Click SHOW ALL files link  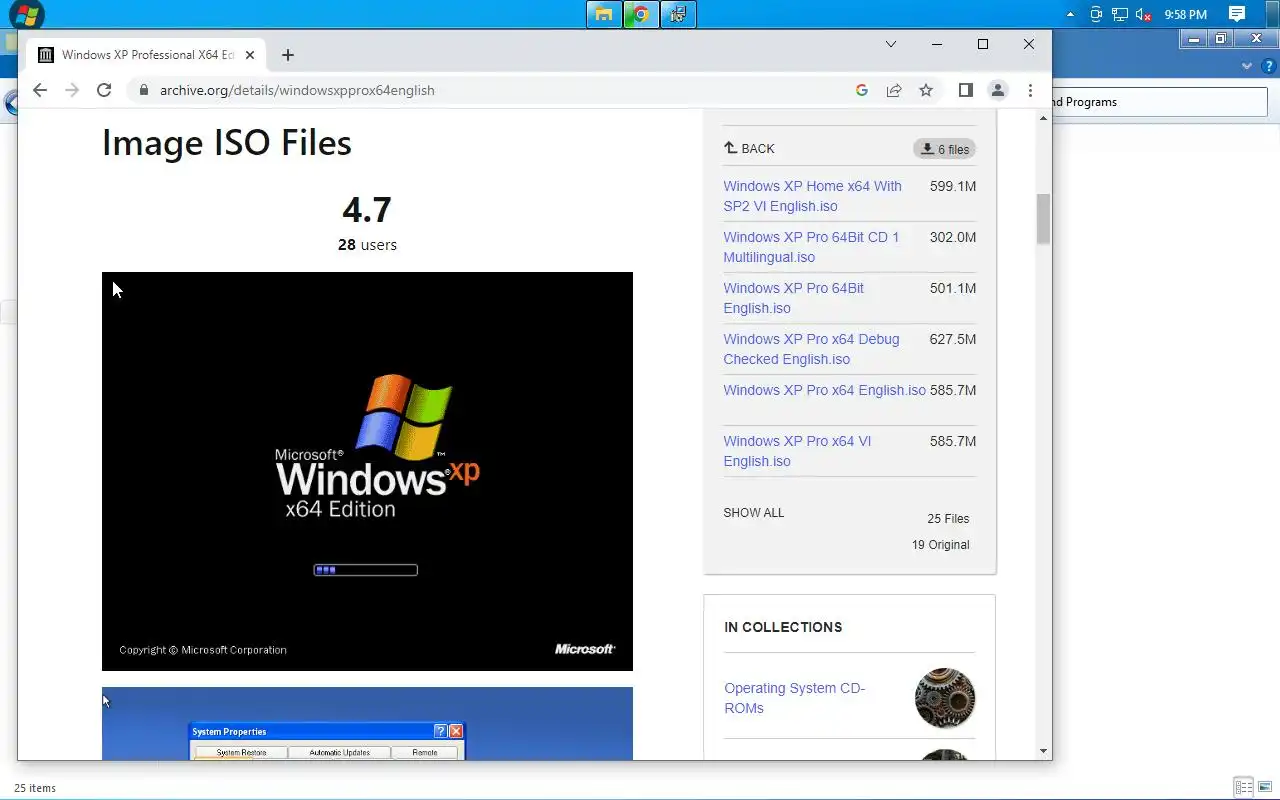click(x=754, y=513)
